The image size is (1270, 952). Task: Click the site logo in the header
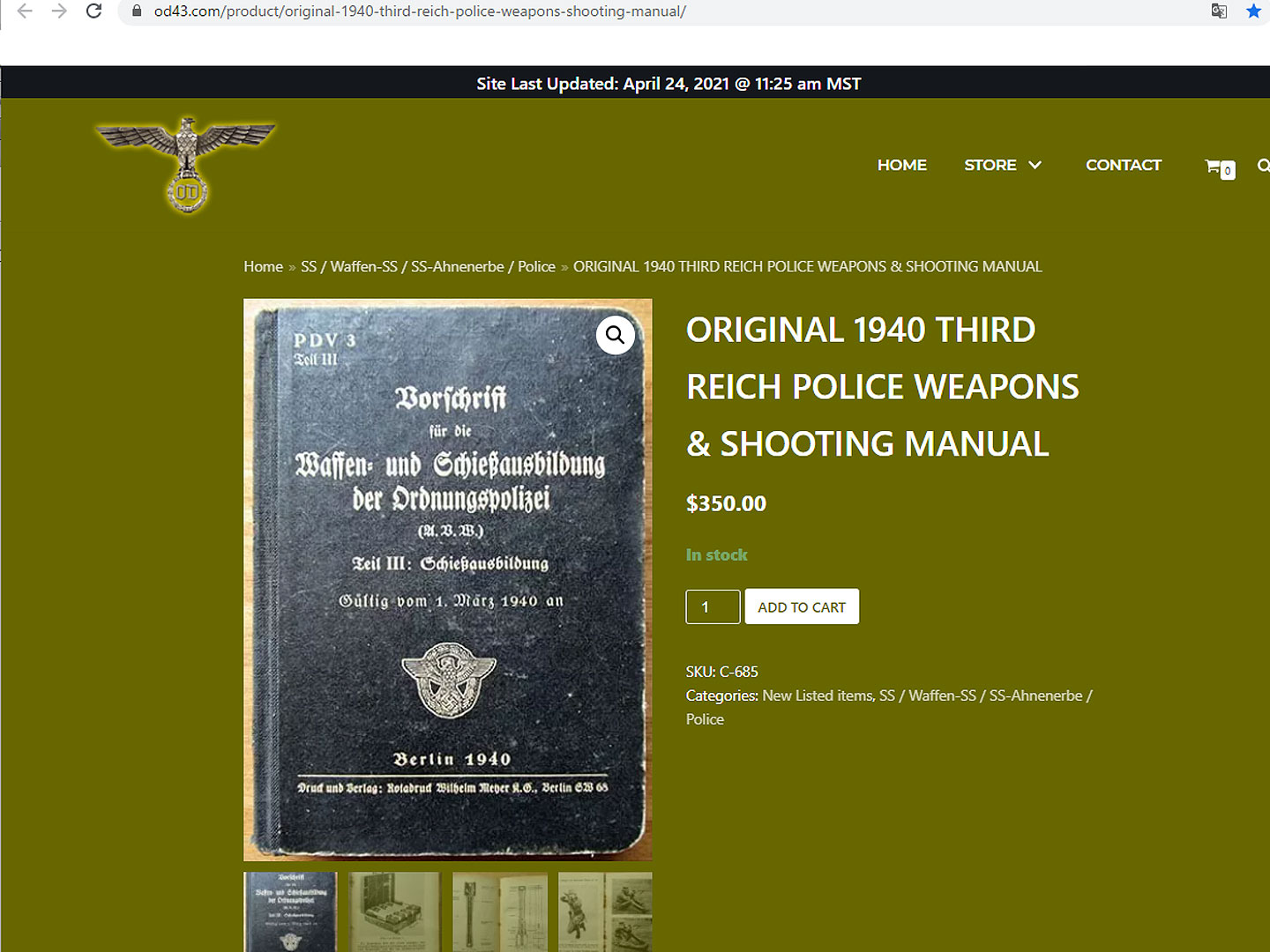tap(186, 165)
